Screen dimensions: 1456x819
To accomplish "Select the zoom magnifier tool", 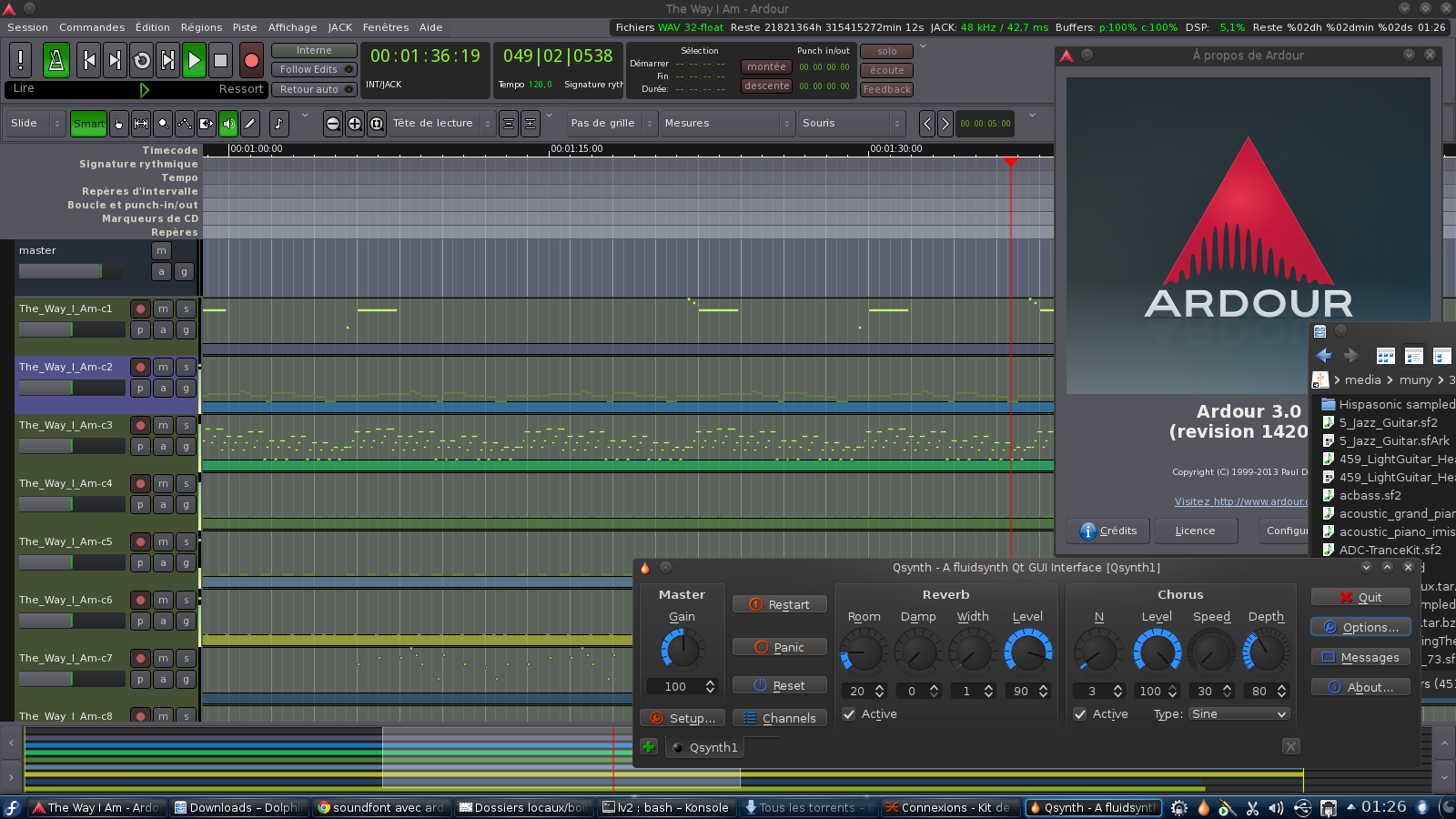I will (x=163, y=124).
